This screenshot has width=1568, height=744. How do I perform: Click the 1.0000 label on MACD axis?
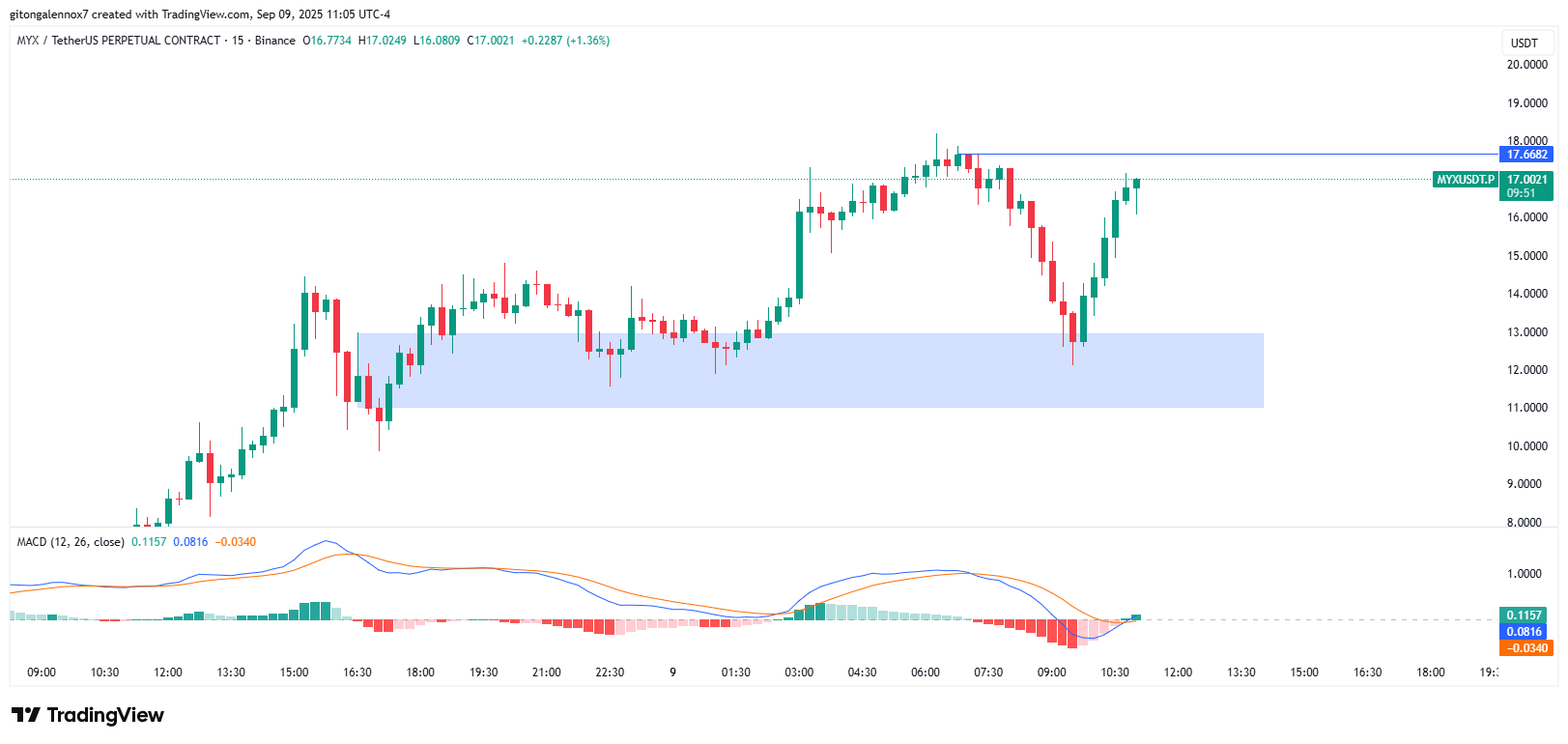pos(1525,574)
